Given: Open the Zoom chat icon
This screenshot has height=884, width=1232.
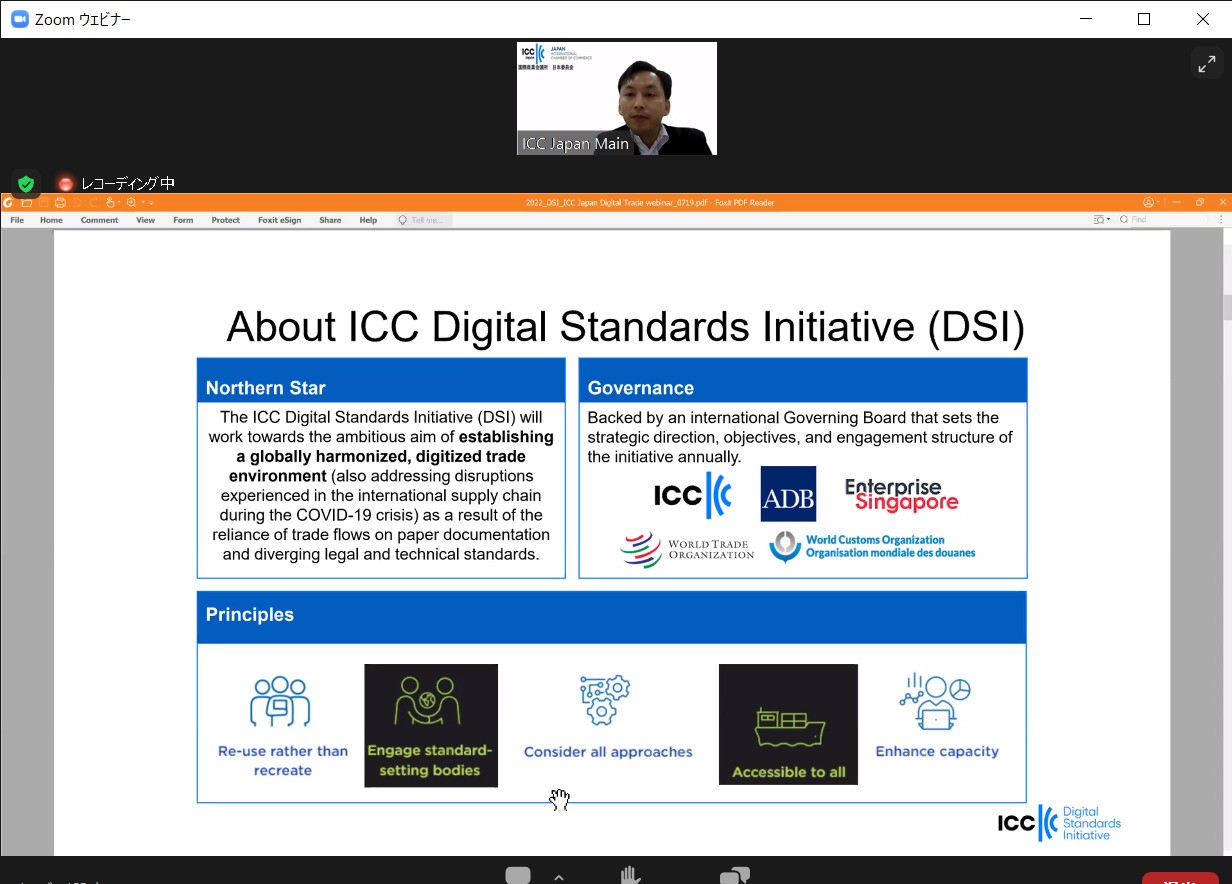Looking at the screenshot, I should tap(518, 876).
